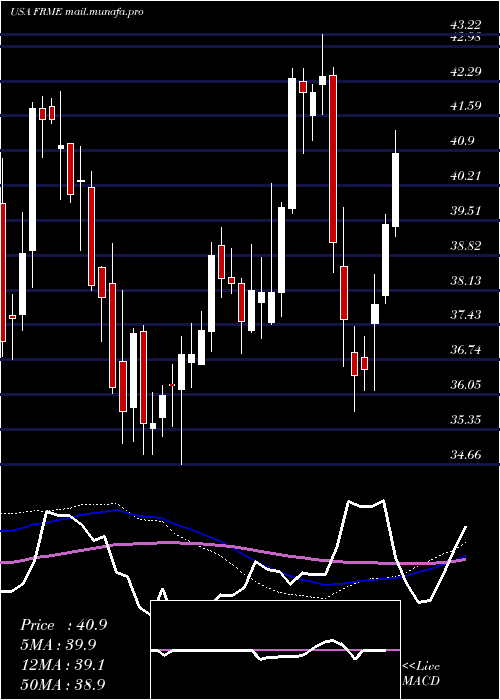Open the Live MACD inset chart
The width and height of the screenshot is (500, 700).
pos(275,650)
